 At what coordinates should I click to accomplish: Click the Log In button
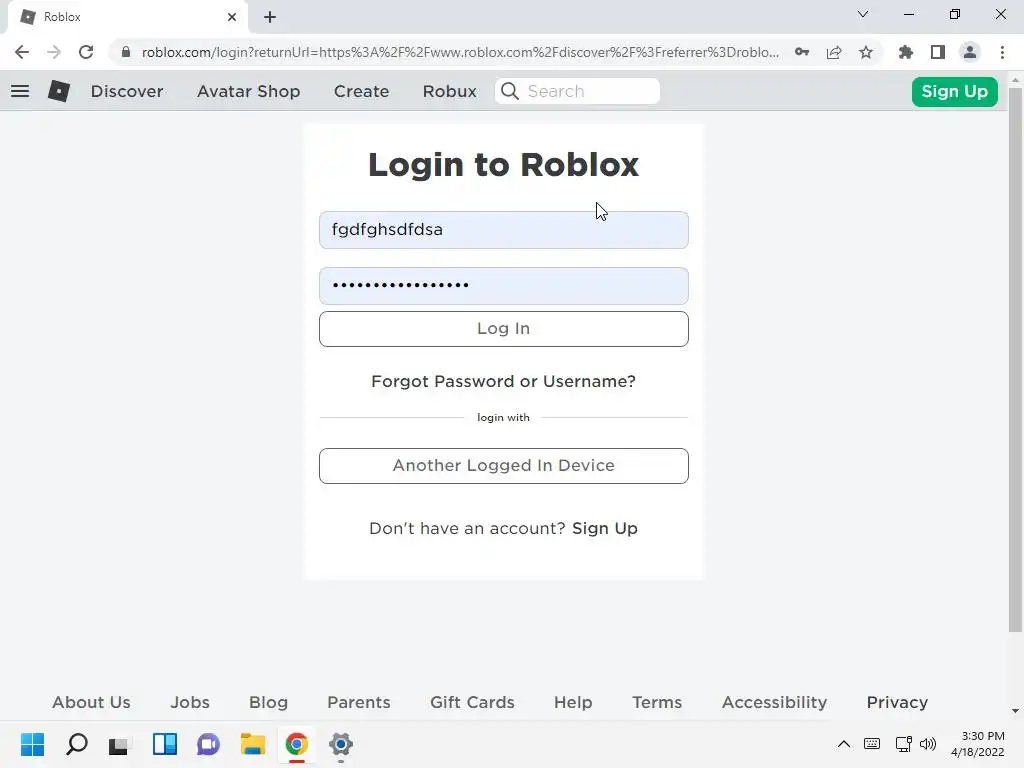click(504, 328)
